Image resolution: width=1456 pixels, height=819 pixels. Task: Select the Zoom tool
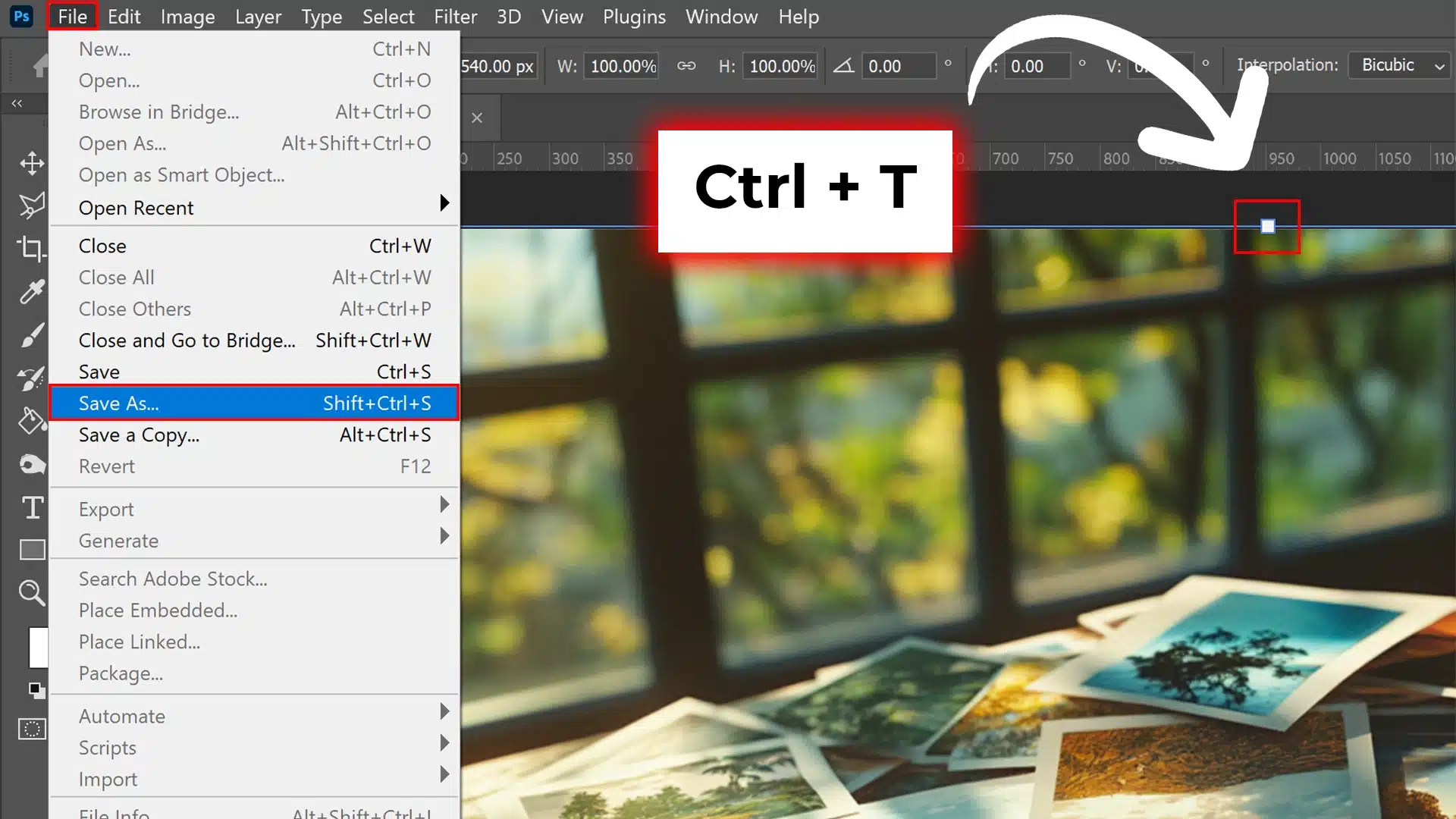pos(32,593)
